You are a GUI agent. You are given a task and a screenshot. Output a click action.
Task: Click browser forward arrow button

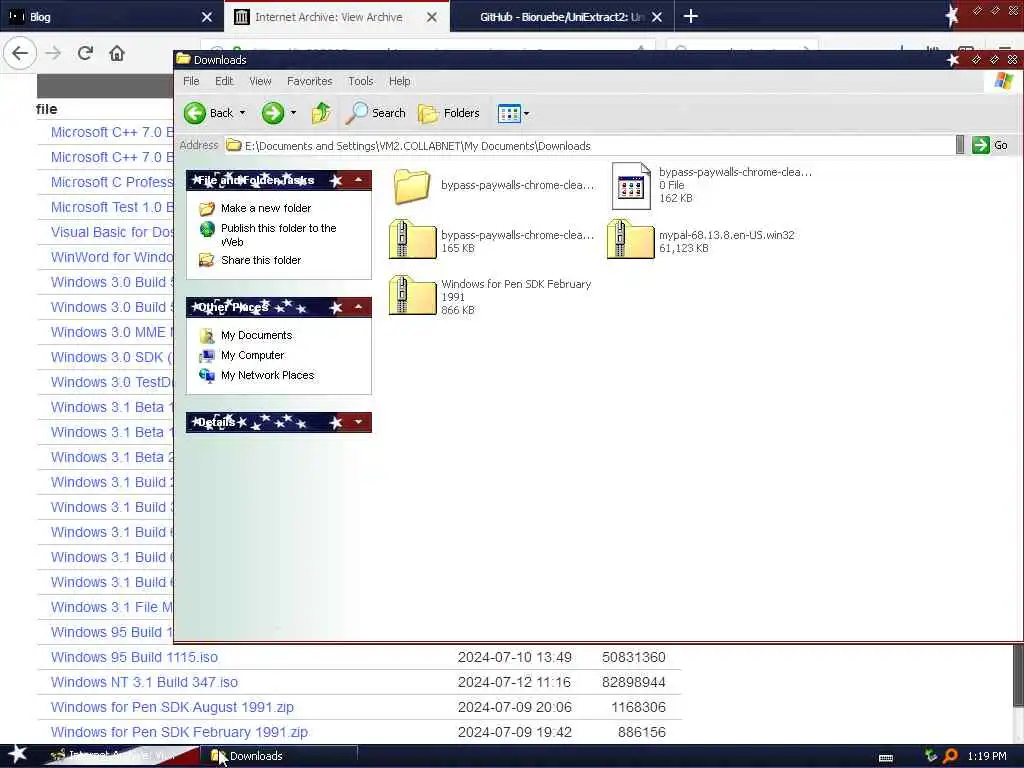[54, 53]
